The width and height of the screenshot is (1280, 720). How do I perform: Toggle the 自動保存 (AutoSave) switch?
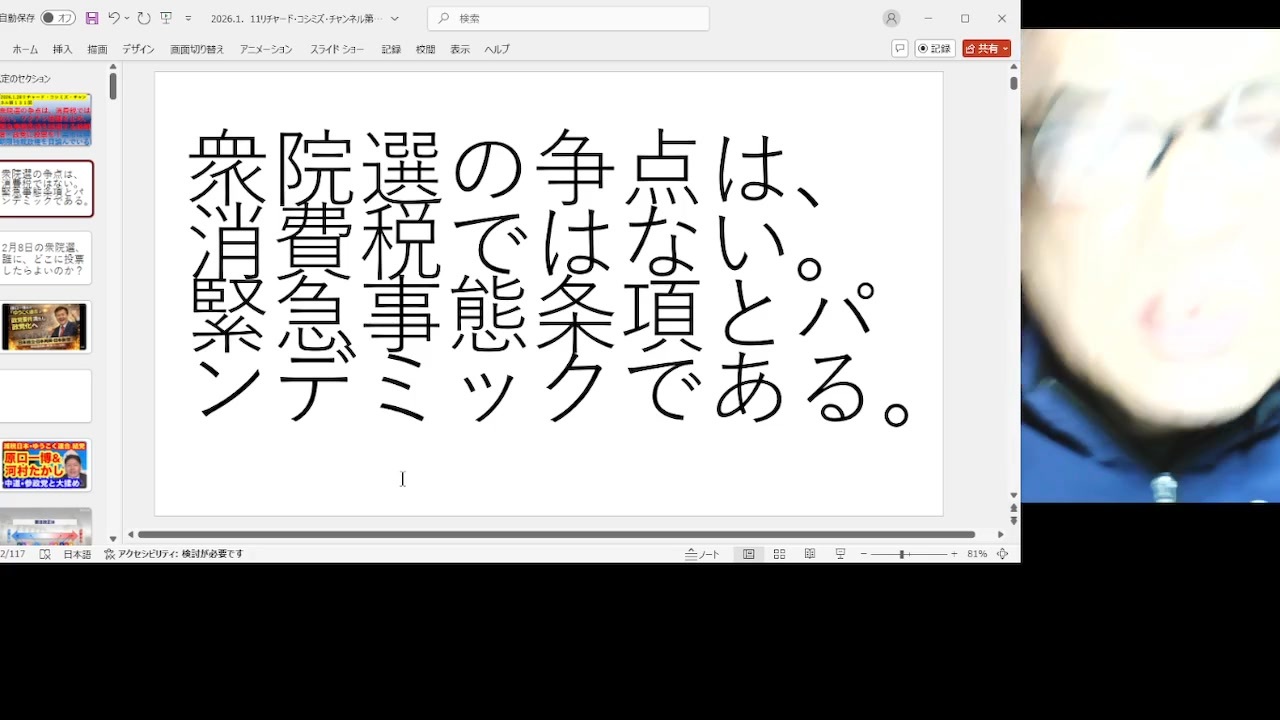(x=58, y=18)
